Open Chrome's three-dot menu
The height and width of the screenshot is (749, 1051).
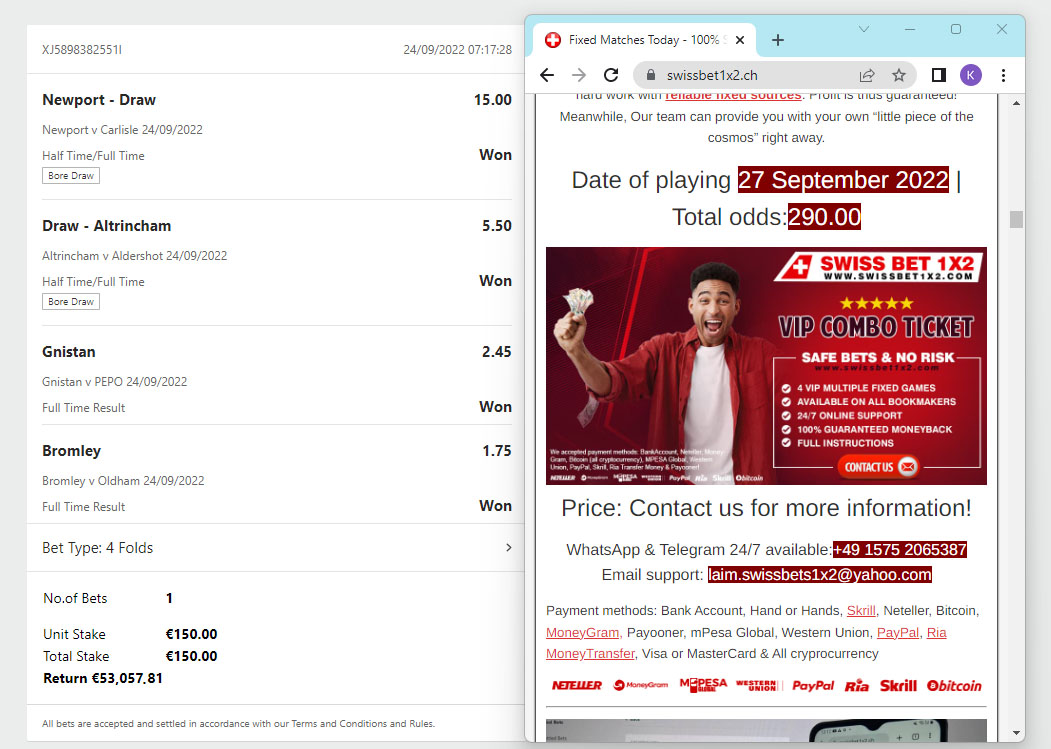pyautogui.click(x=1003, y=75)
